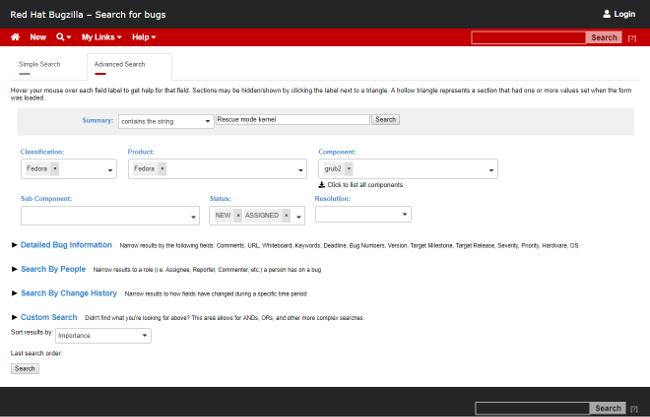Click the Resolution field label
The height and width of the screenshot is (417, 650).
tap(332, 199)
